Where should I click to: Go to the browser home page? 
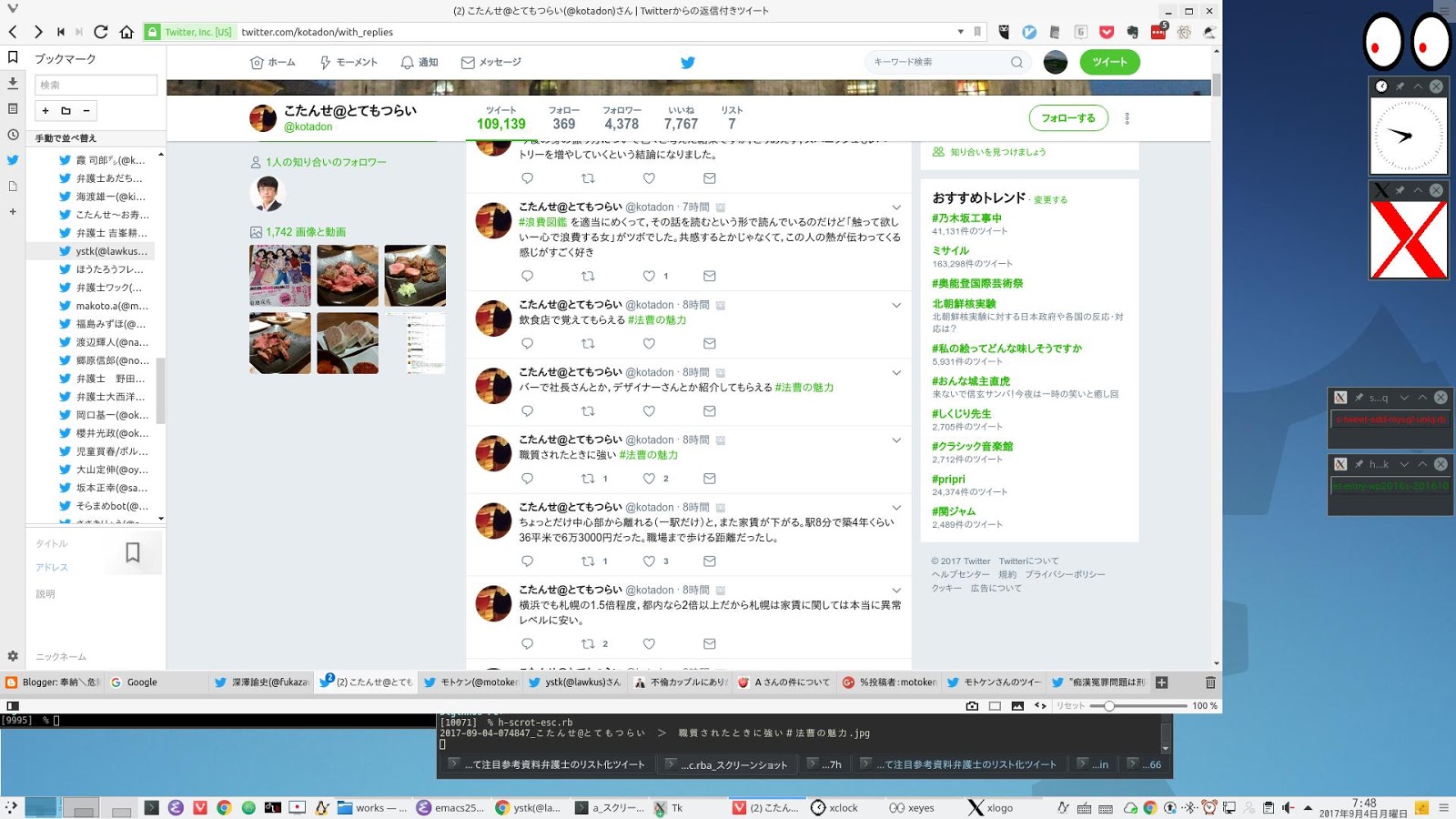click(126, 32)
